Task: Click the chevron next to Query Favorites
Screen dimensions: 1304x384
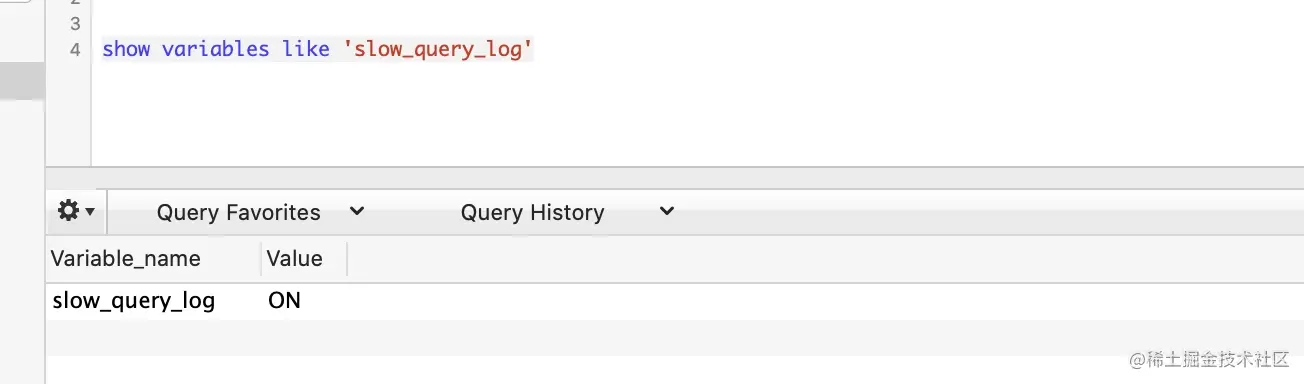Action: pos(357,211)
